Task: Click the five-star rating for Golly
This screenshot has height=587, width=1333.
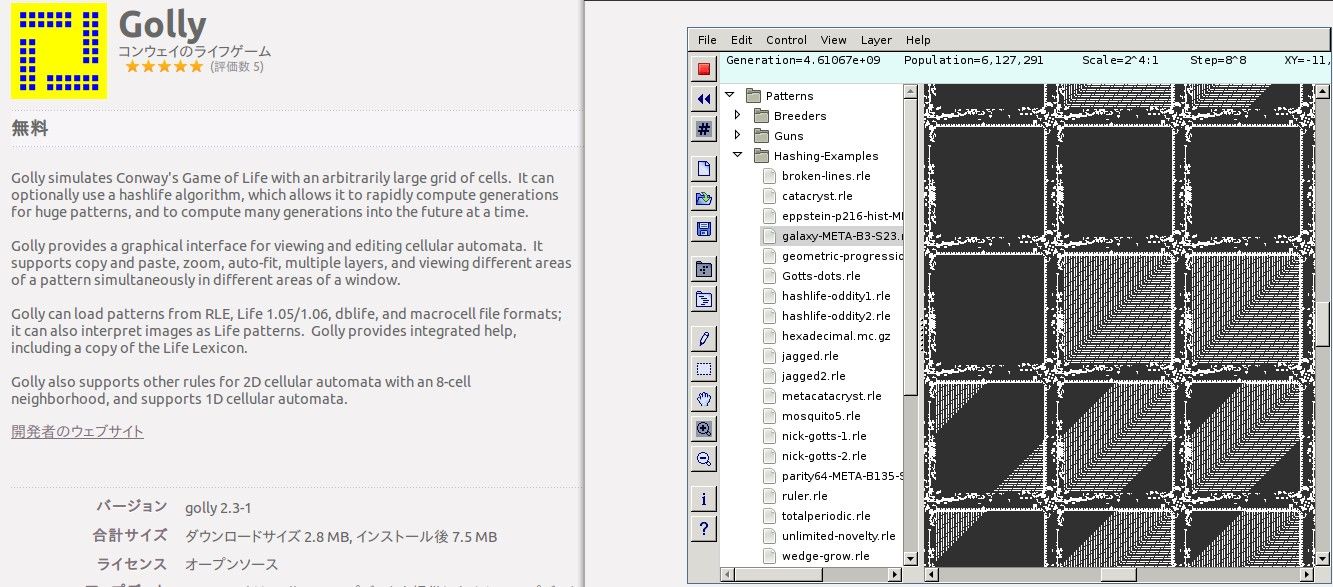Action: 163,67
